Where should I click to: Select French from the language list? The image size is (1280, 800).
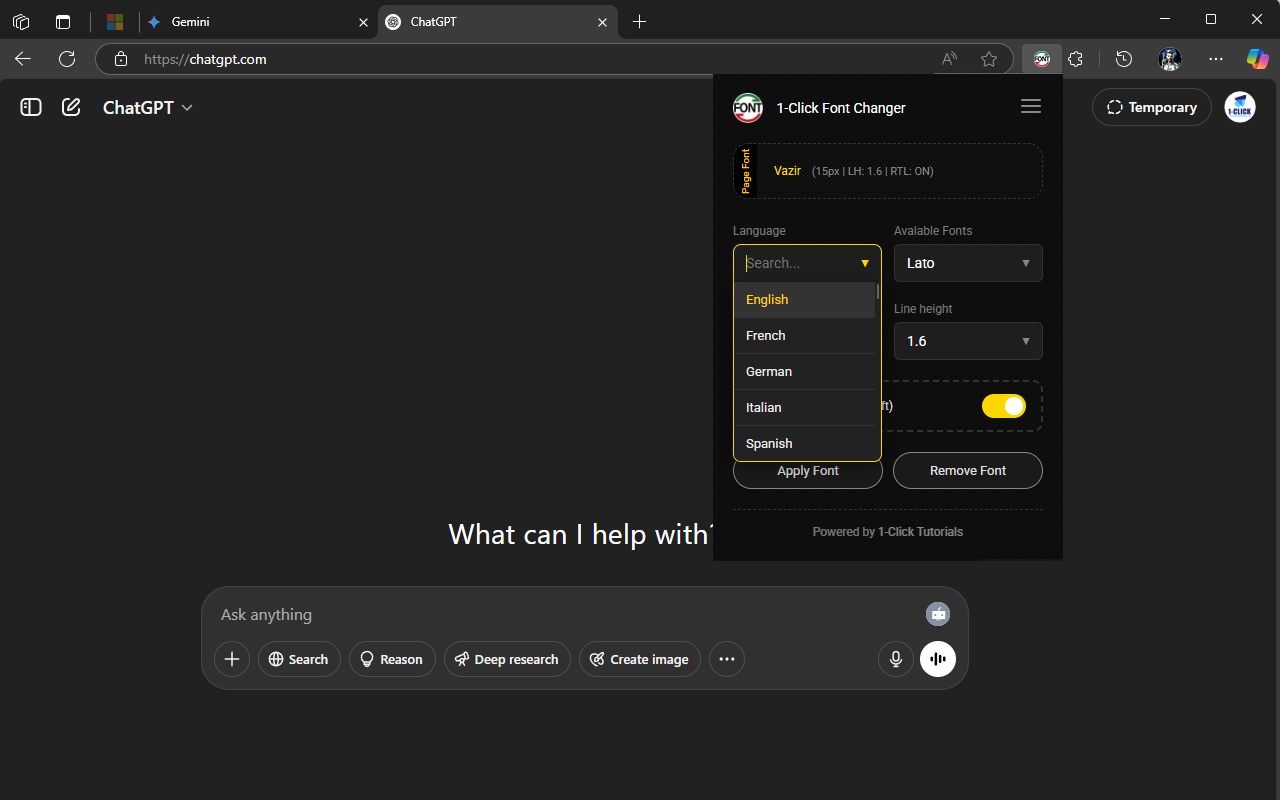click(x=804, y=336)
